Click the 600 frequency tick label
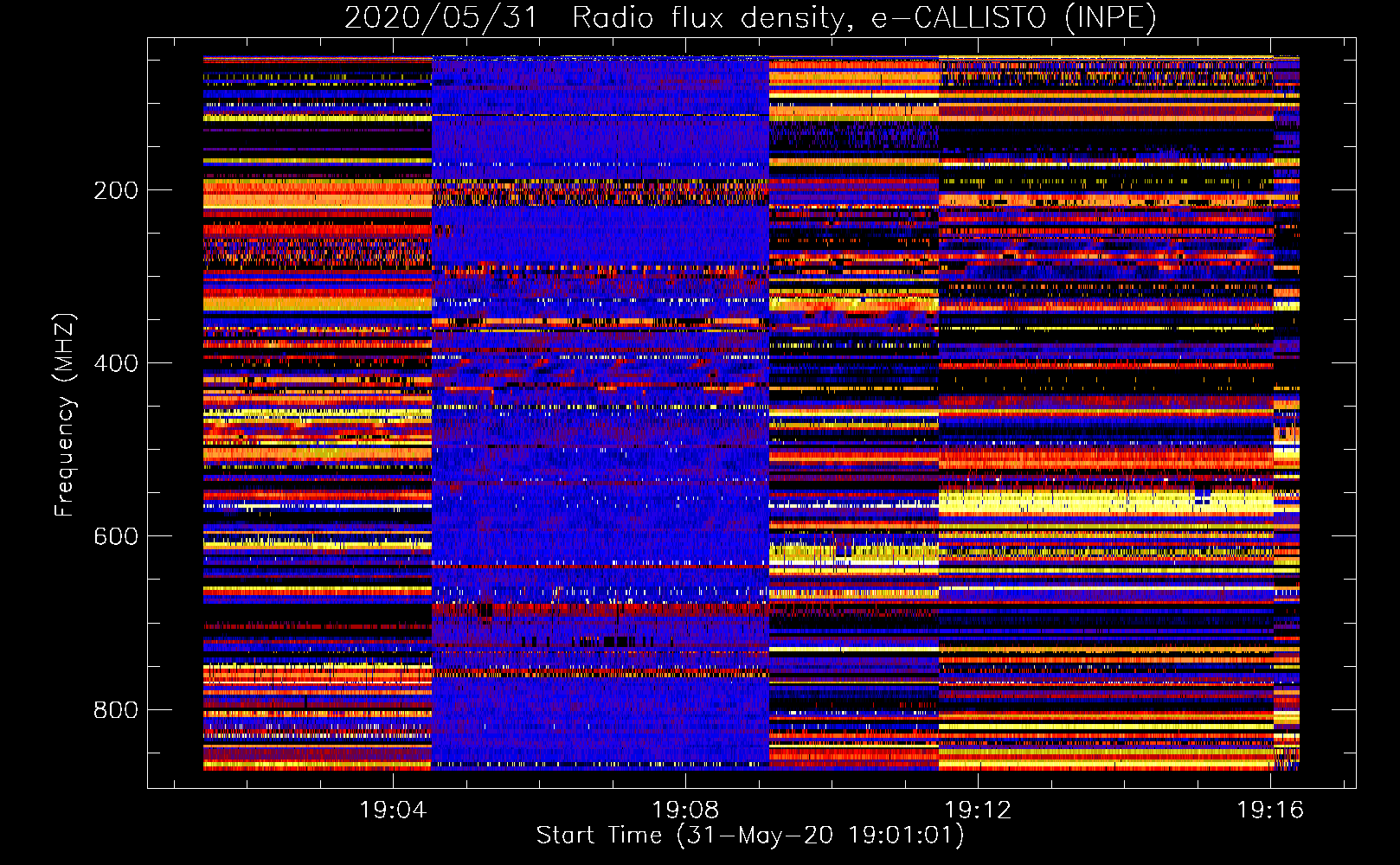 tap(116, 536)
